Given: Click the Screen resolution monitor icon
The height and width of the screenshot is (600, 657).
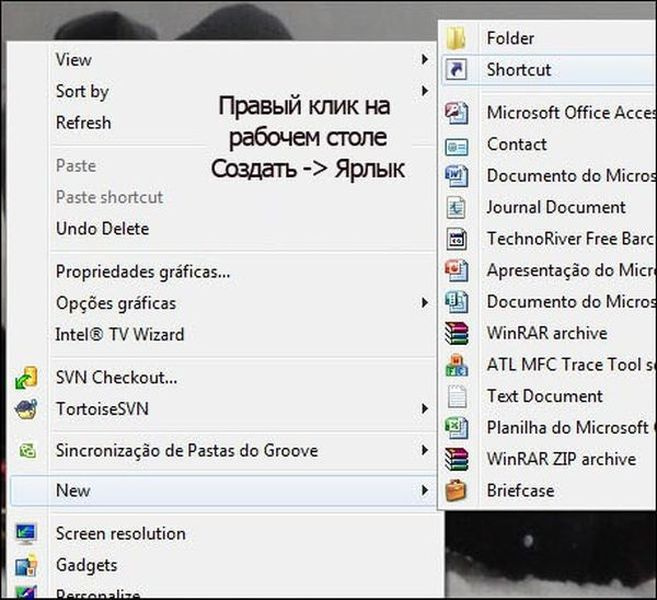Looking at the screenshot, I should [x=26, y=533].
